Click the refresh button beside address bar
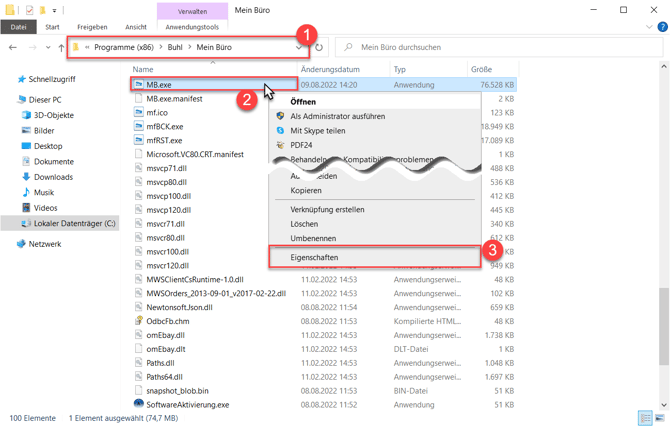Viewport: 670px width, 426px height. pyautogui.click(x=319, y=47)
